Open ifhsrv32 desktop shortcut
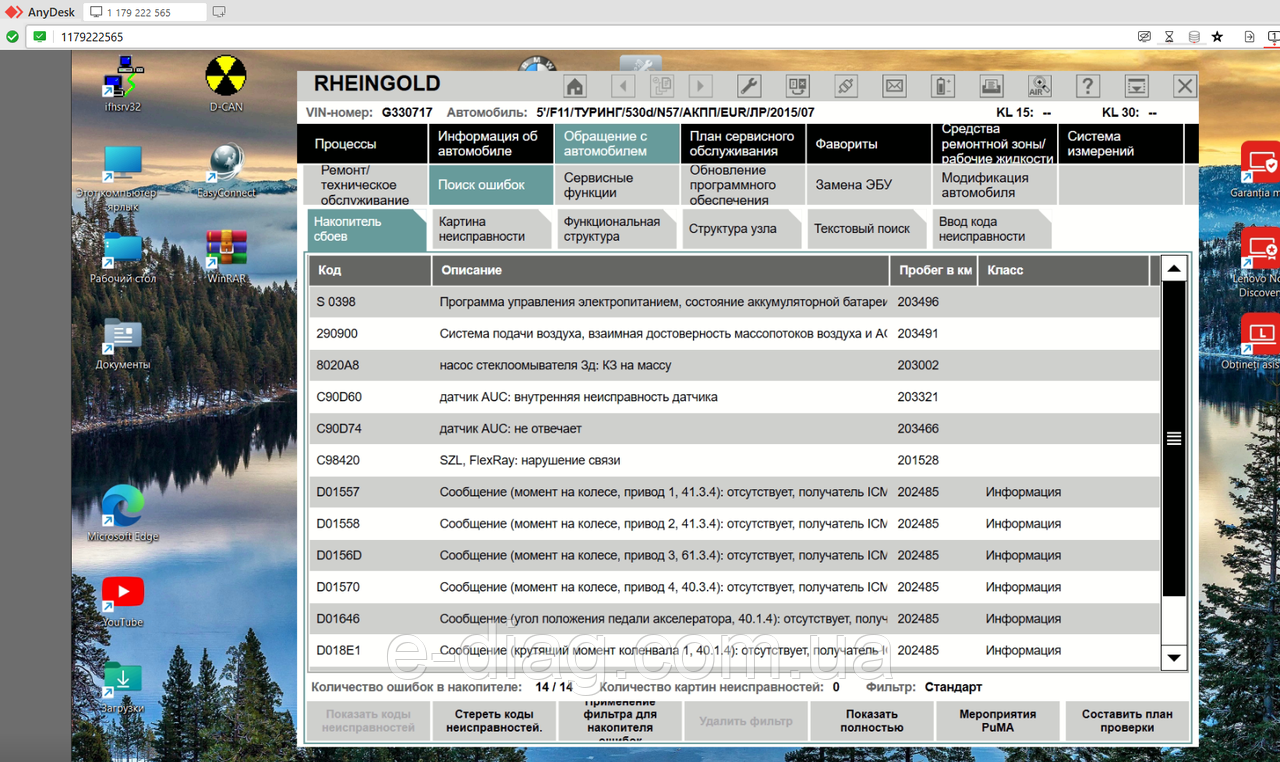Screen dimensions: 1280x762 click(x=123, y=84)
